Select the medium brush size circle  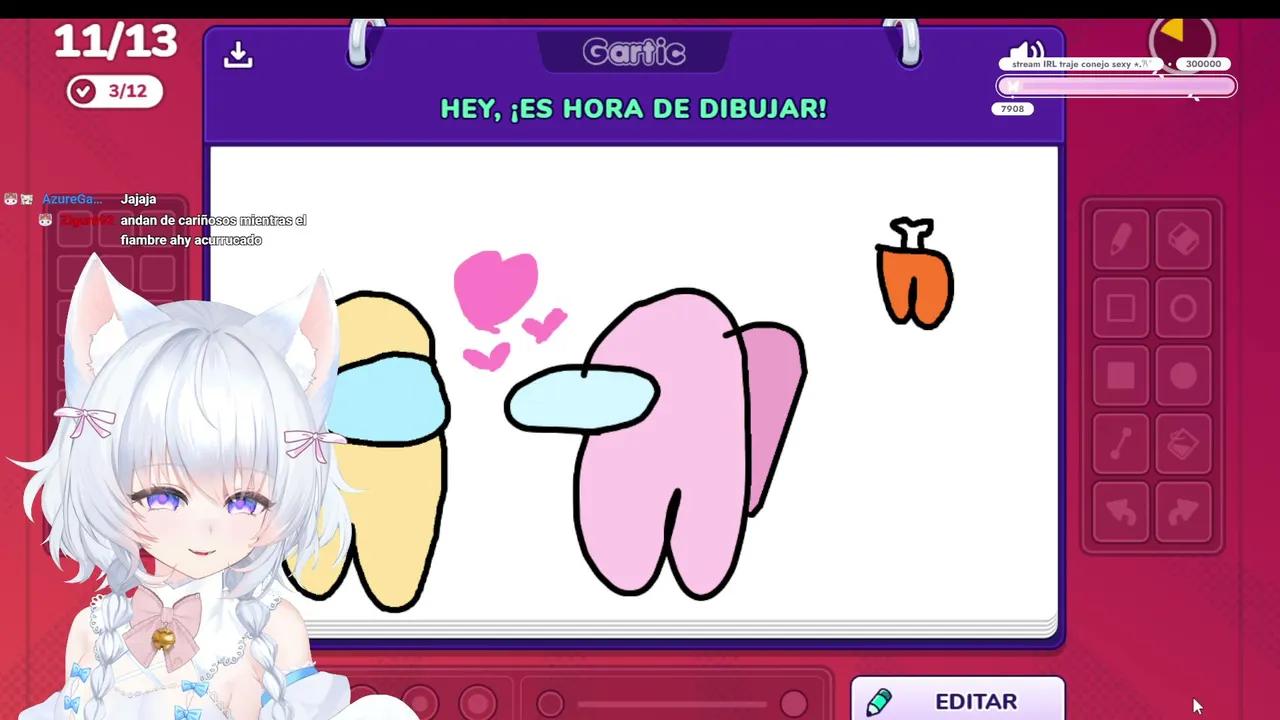(420, 703)
